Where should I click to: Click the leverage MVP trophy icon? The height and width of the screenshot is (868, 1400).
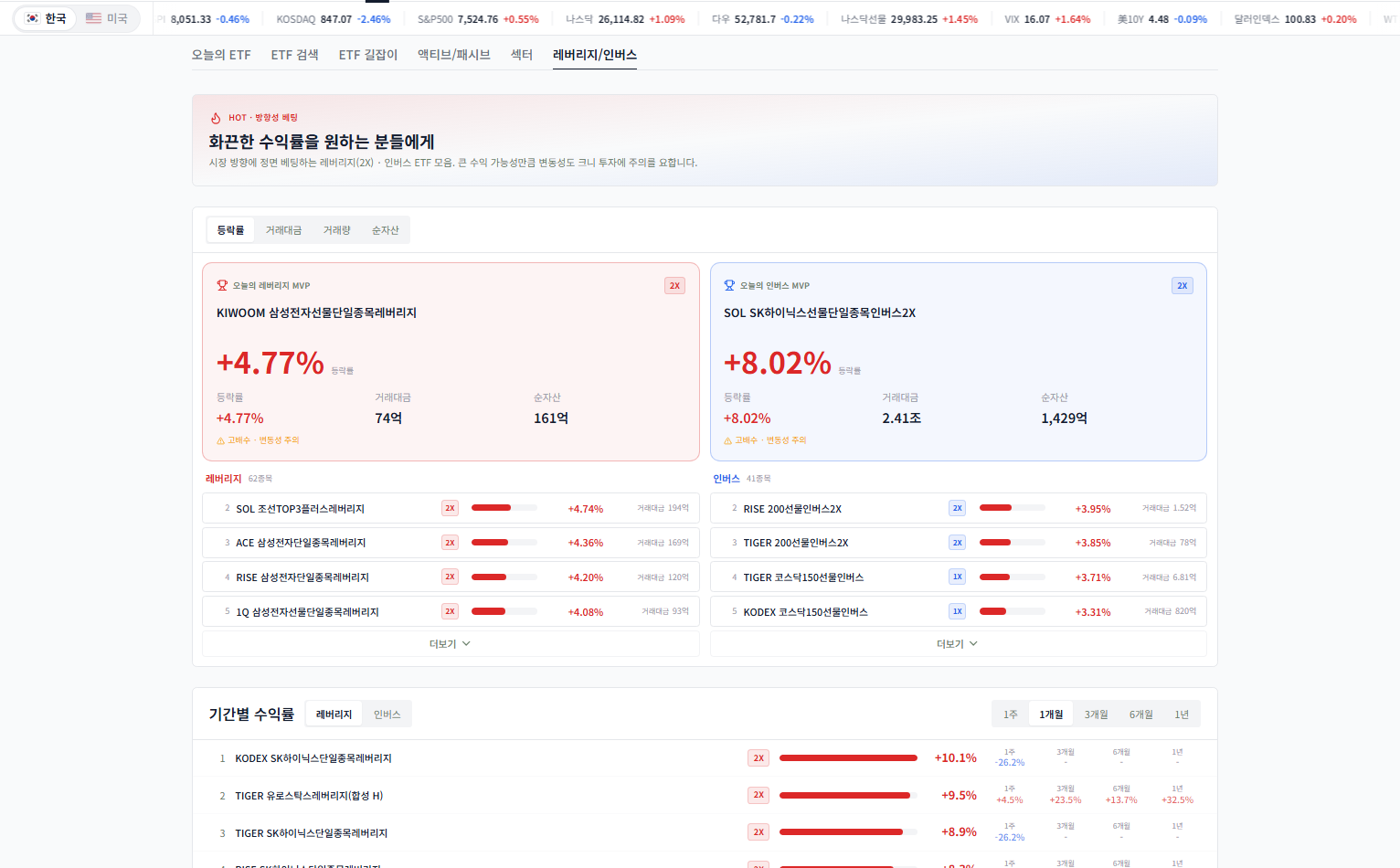tap(222, 285)
